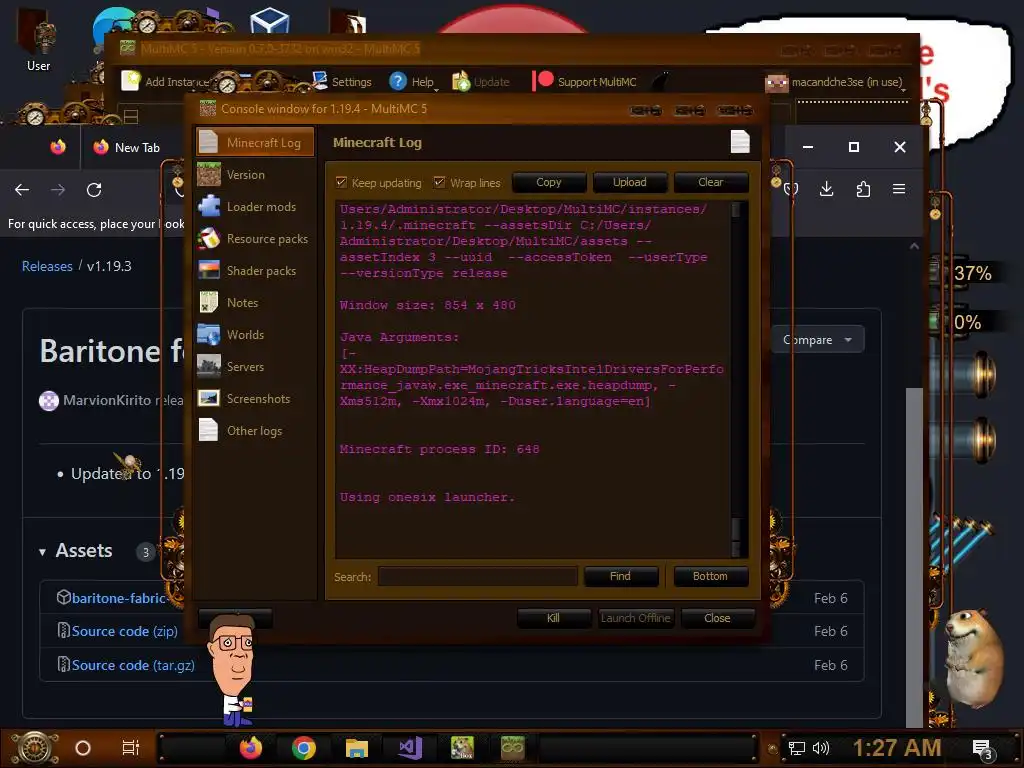Open MultiMC taskbar icon
The width and height of the screenshot is (1024, 768).
(x=513, y=747)
